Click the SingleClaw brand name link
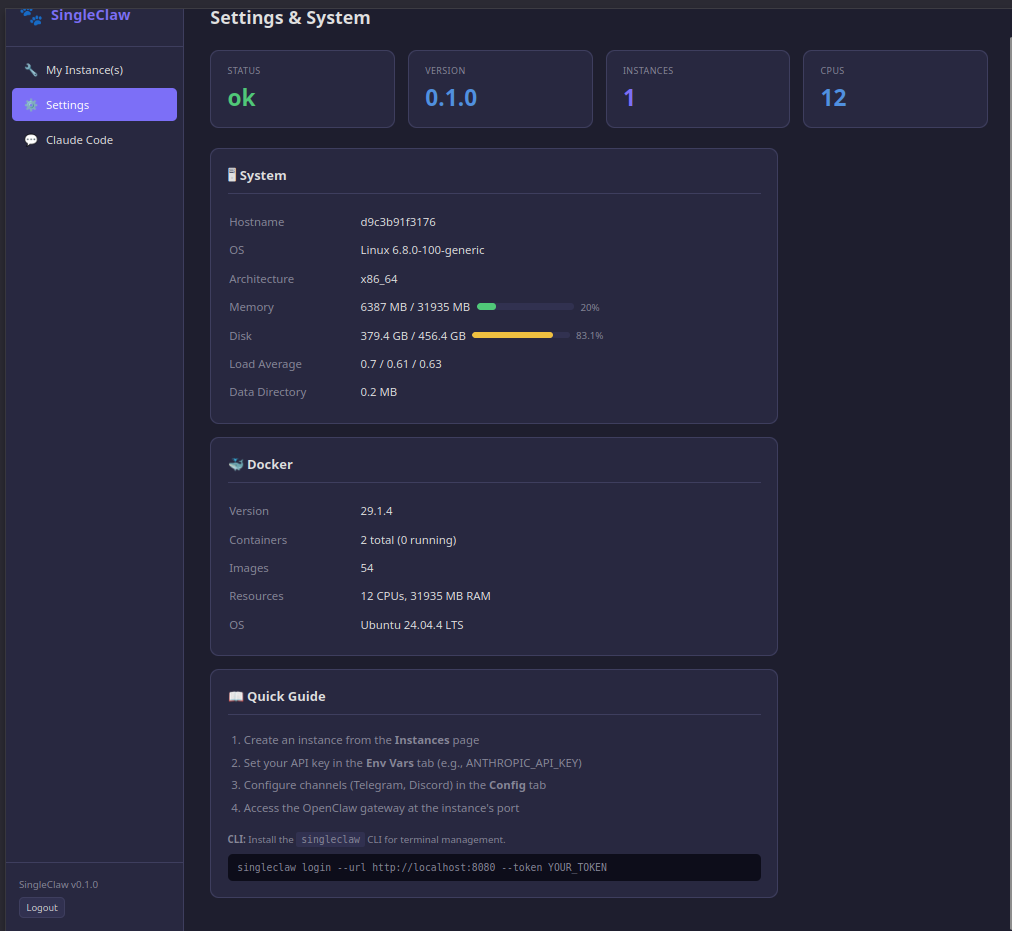1012x931 pixels. pos(90,15)
